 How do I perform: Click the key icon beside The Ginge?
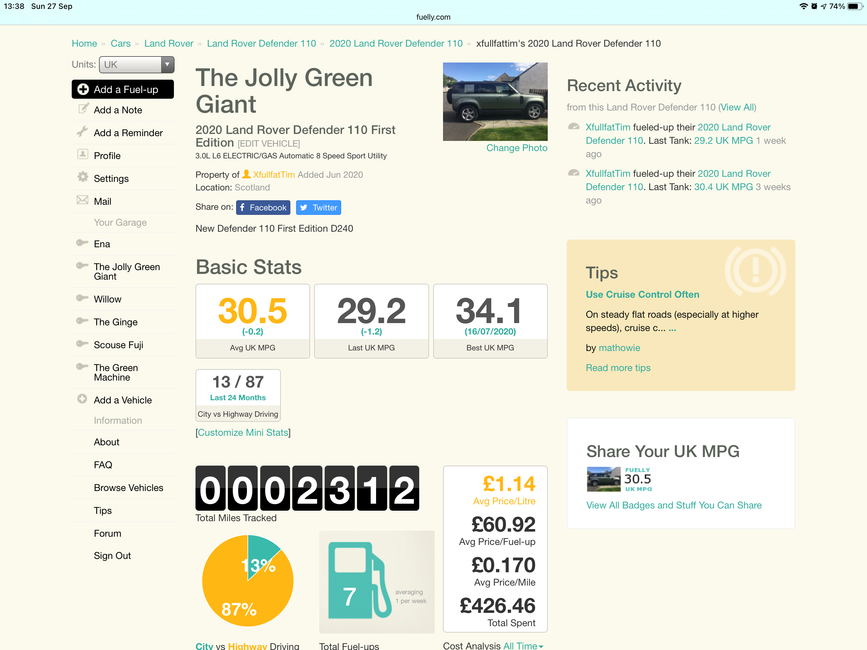[x=82, y=321]
